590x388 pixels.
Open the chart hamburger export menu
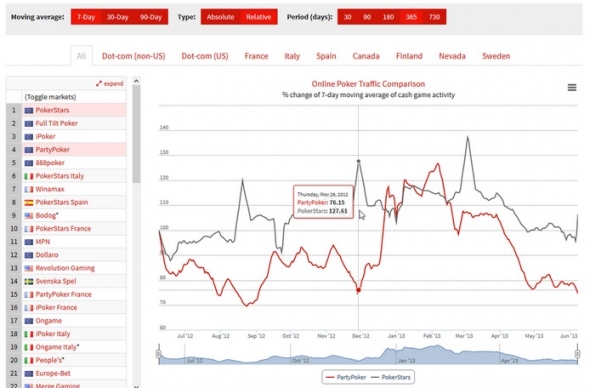(572, 87)
